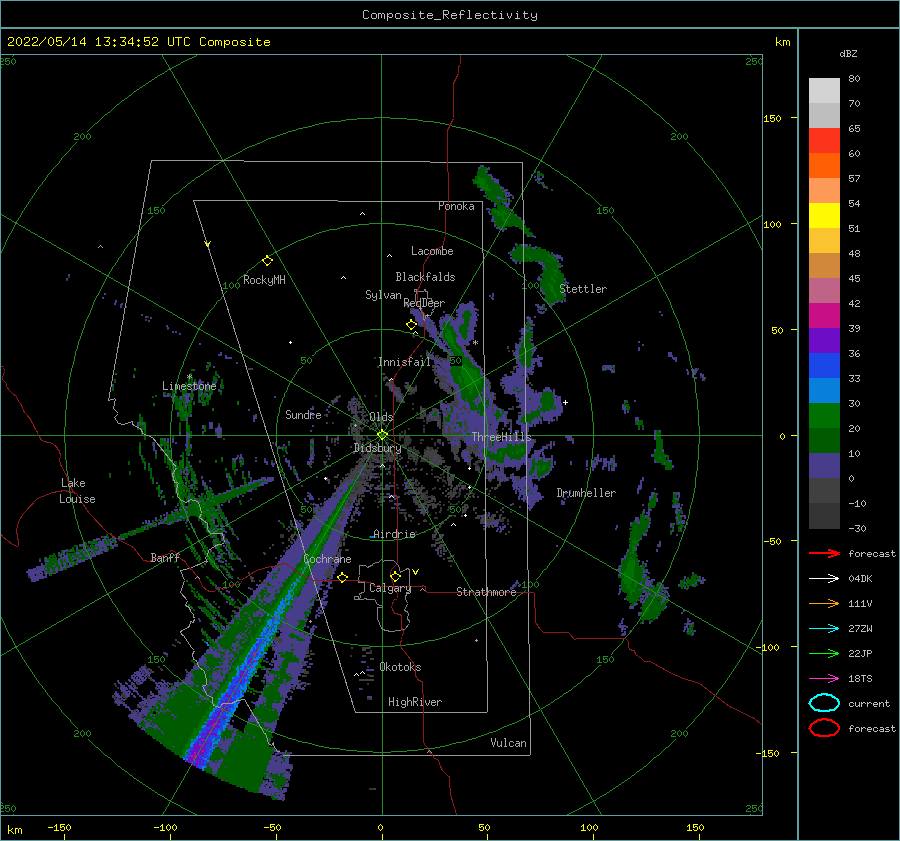This screenshot has height=841, width=900.
Task: Click the yellow V marker right of Calgary diamond
Action: [416, 572]
